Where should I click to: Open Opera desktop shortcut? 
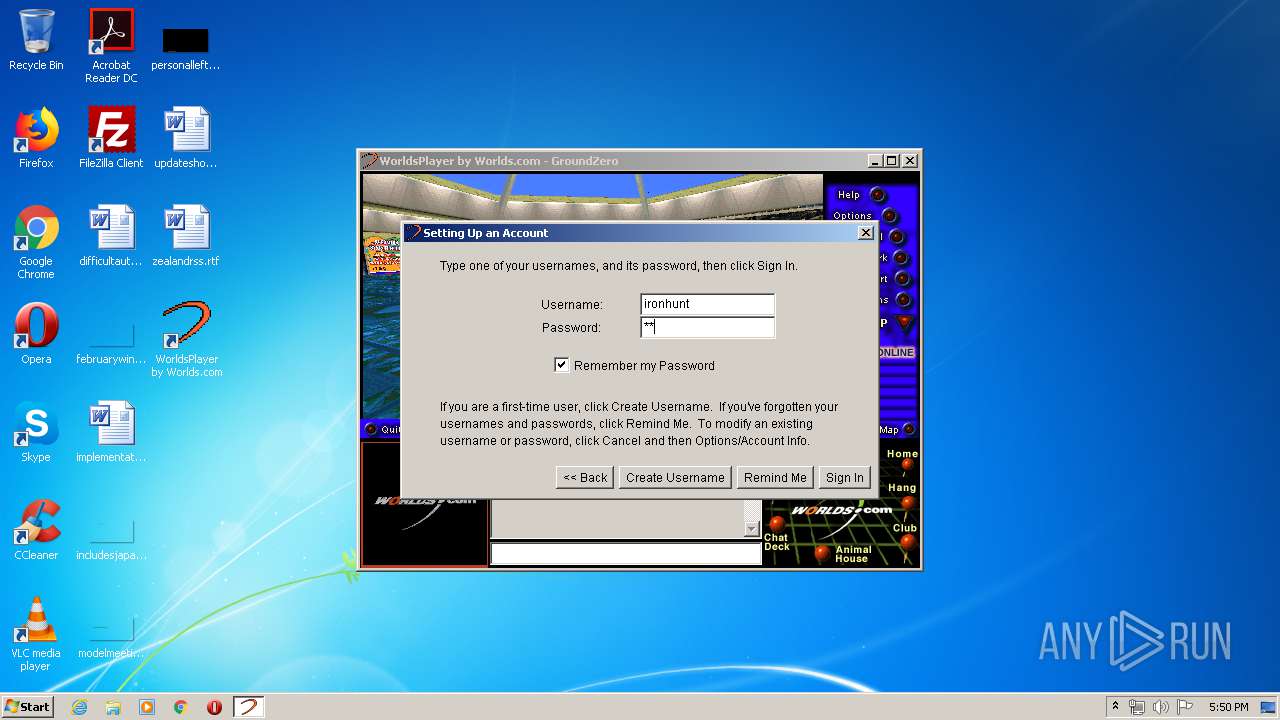[36, 334]
